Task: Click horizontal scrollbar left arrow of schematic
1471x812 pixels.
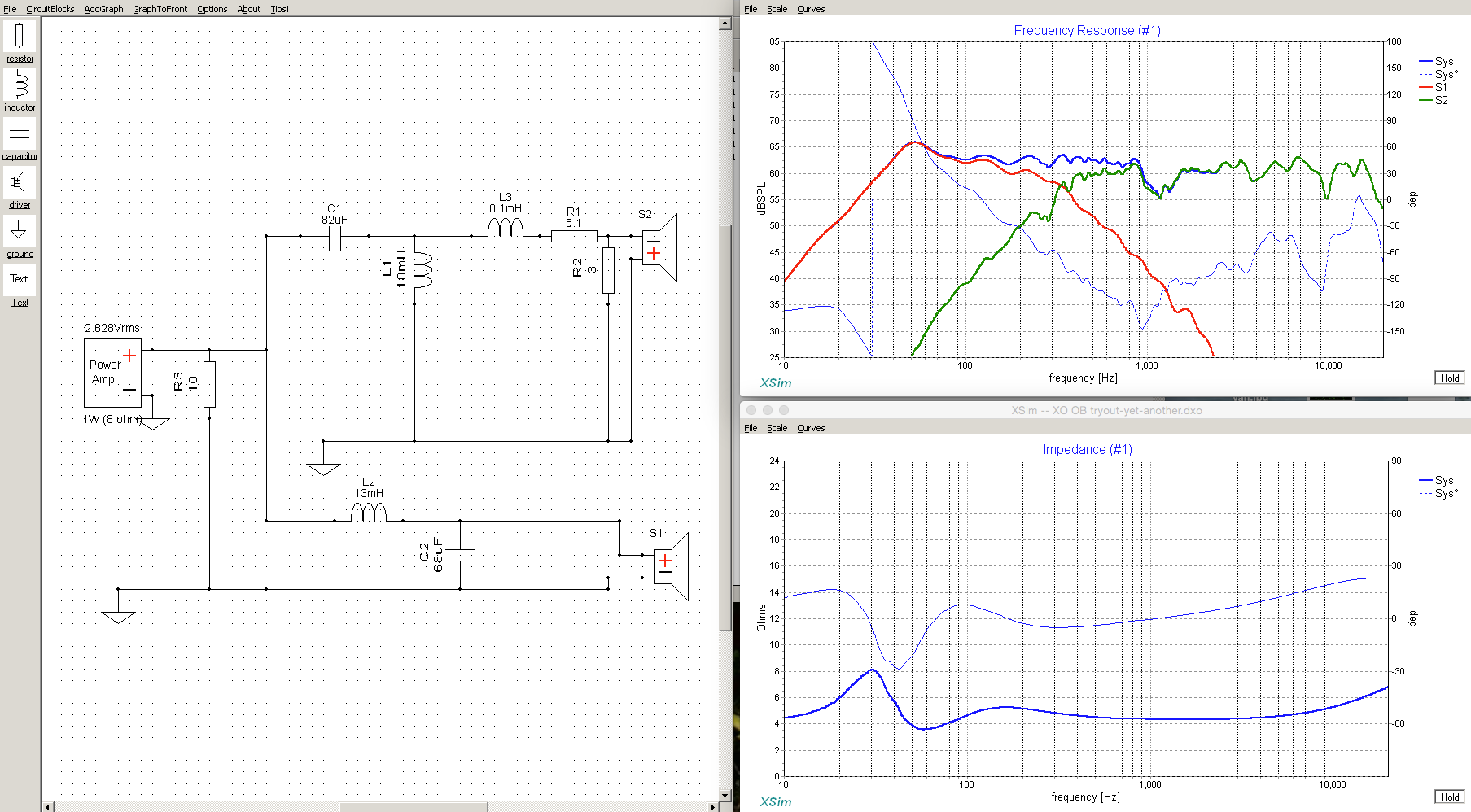Action: pos(48,807)
